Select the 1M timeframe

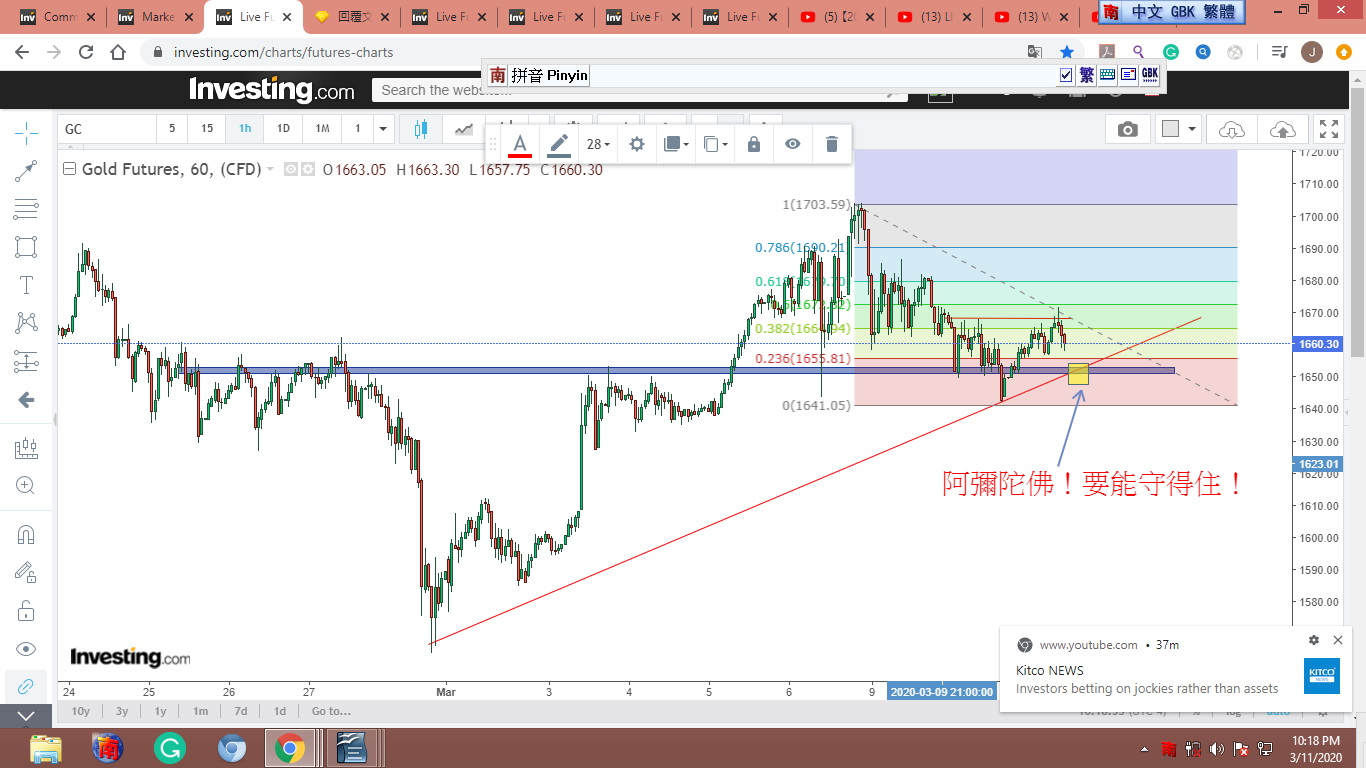322,129
